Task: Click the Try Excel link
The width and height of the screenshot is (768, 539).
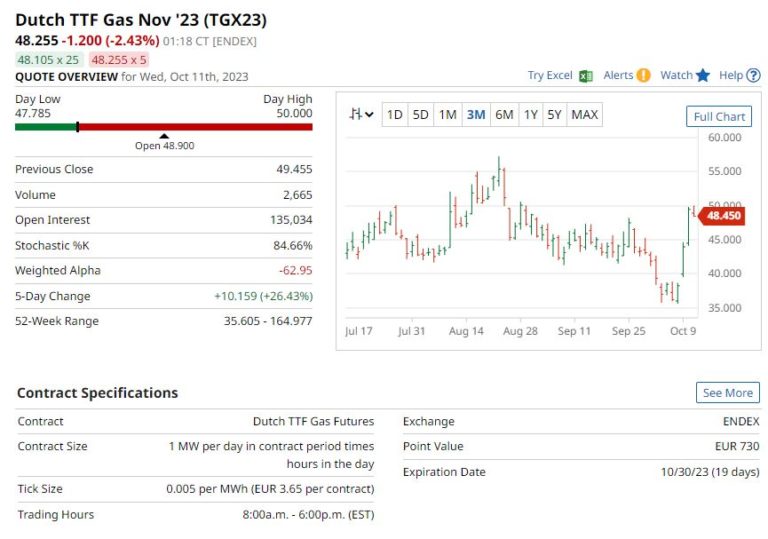Action: click(x=550, y=76)
